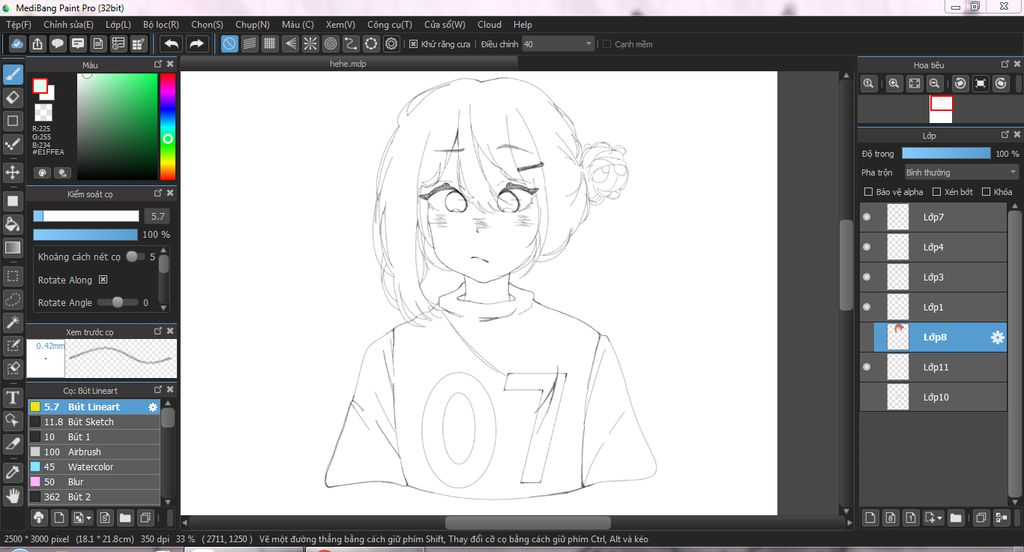Open layer settings gear on Lớp8
1024x552 pixels.
997,337
